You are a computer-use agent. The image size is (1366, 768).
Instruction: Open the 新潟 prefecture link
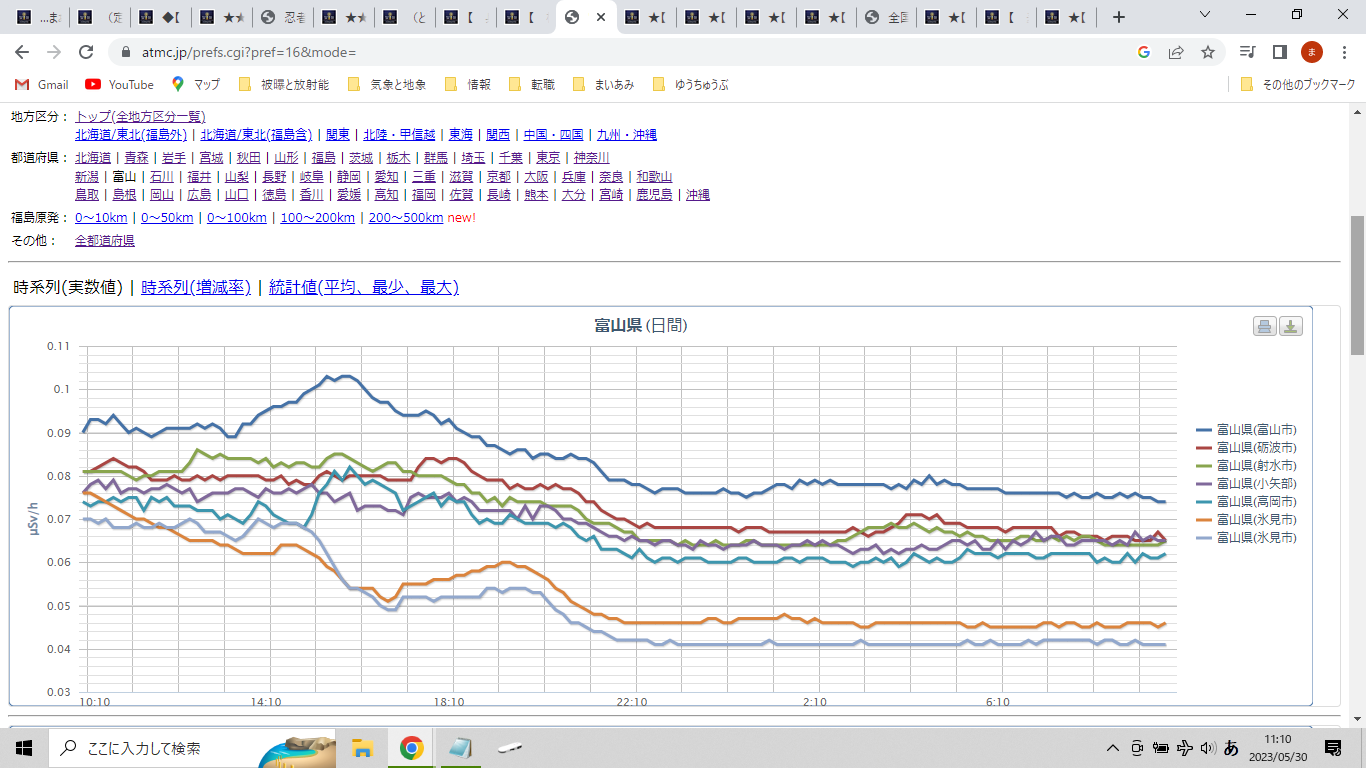click(87, 176)
